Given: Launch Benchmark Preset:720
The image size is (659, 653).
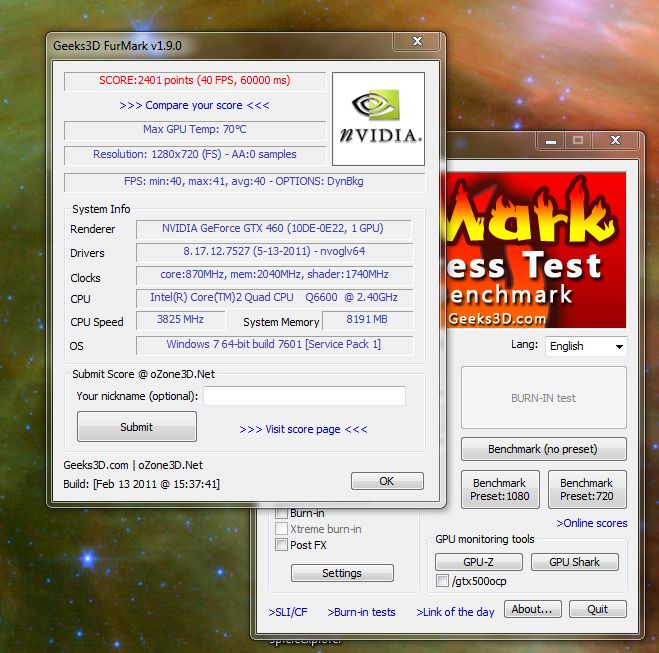Looking at the screenshot, I should (587, 490).
